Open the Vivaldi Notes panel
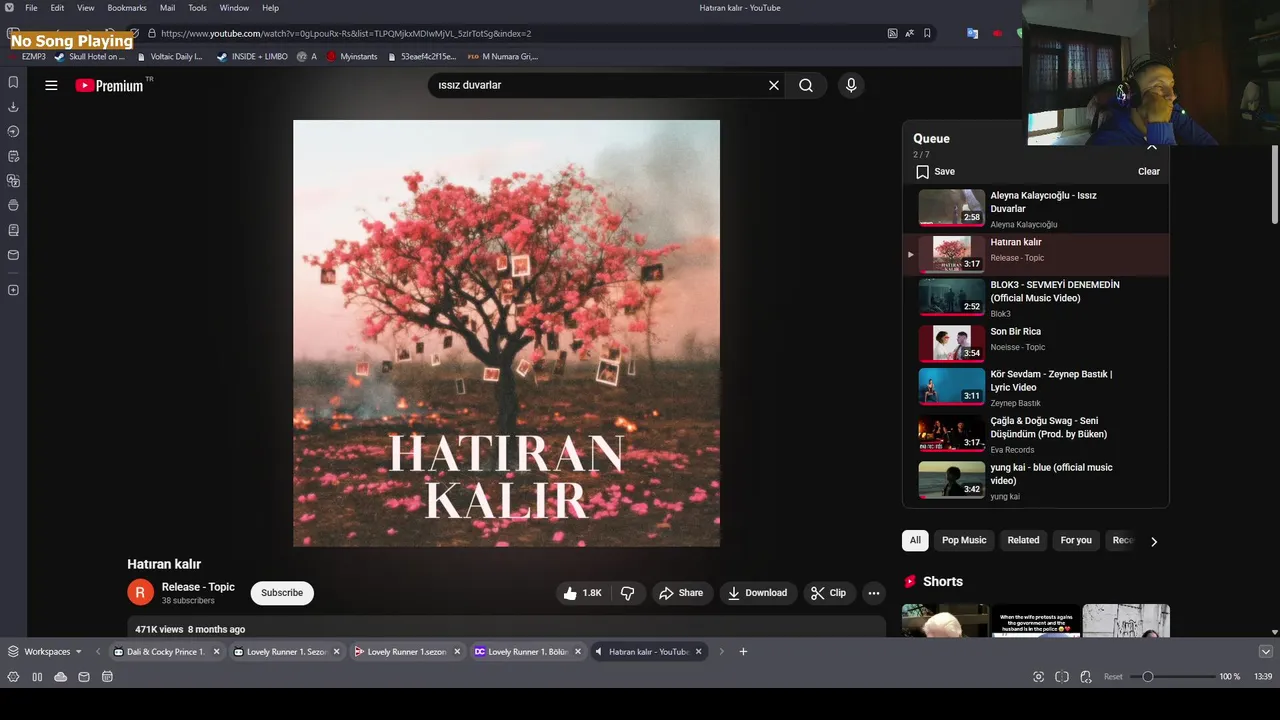The width and height of the screenshot is (1280, 720). [x=13, y=156]
